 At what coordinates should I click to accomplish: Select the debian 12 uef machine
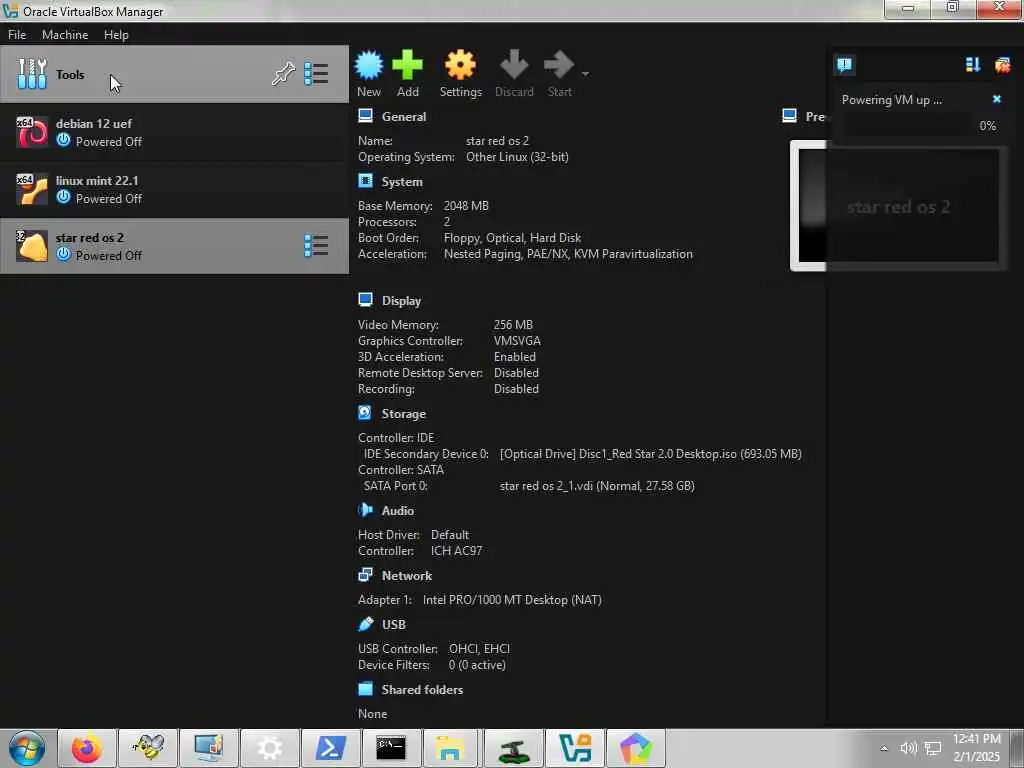click(174, 133)
